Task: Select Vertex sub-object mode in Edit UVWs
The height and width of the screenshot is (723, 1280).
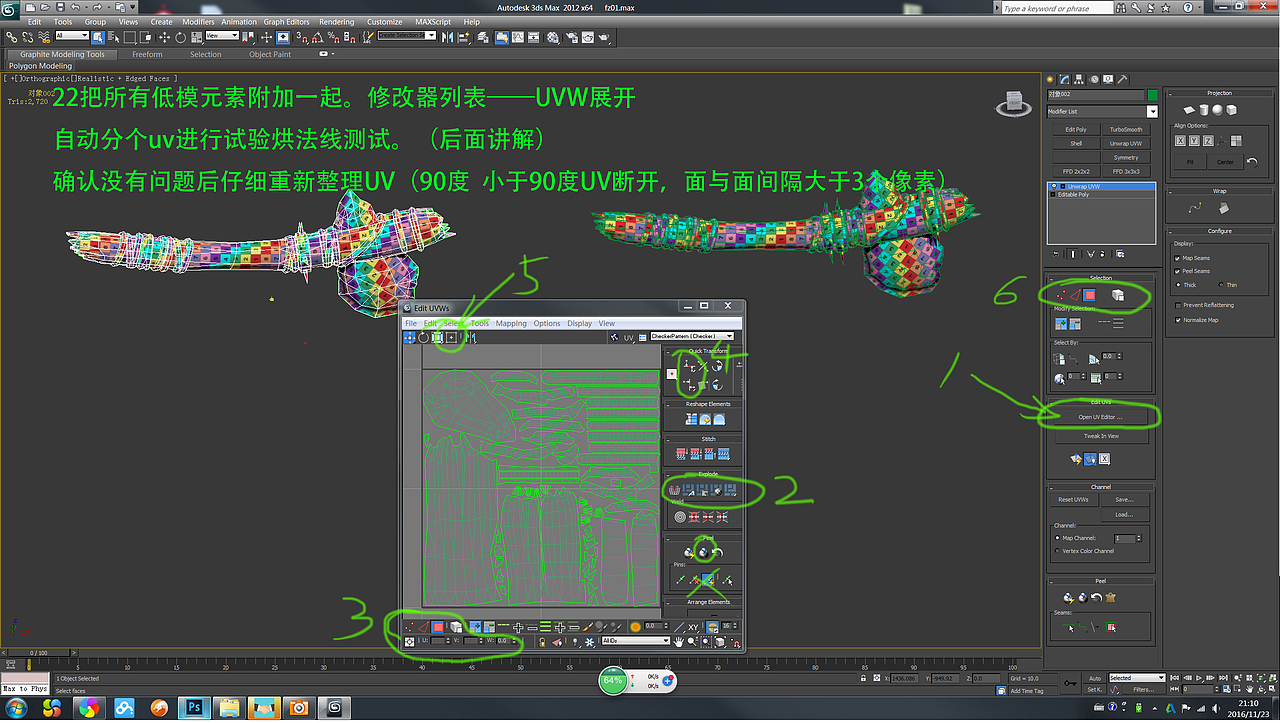Action: tap(410, 627)
